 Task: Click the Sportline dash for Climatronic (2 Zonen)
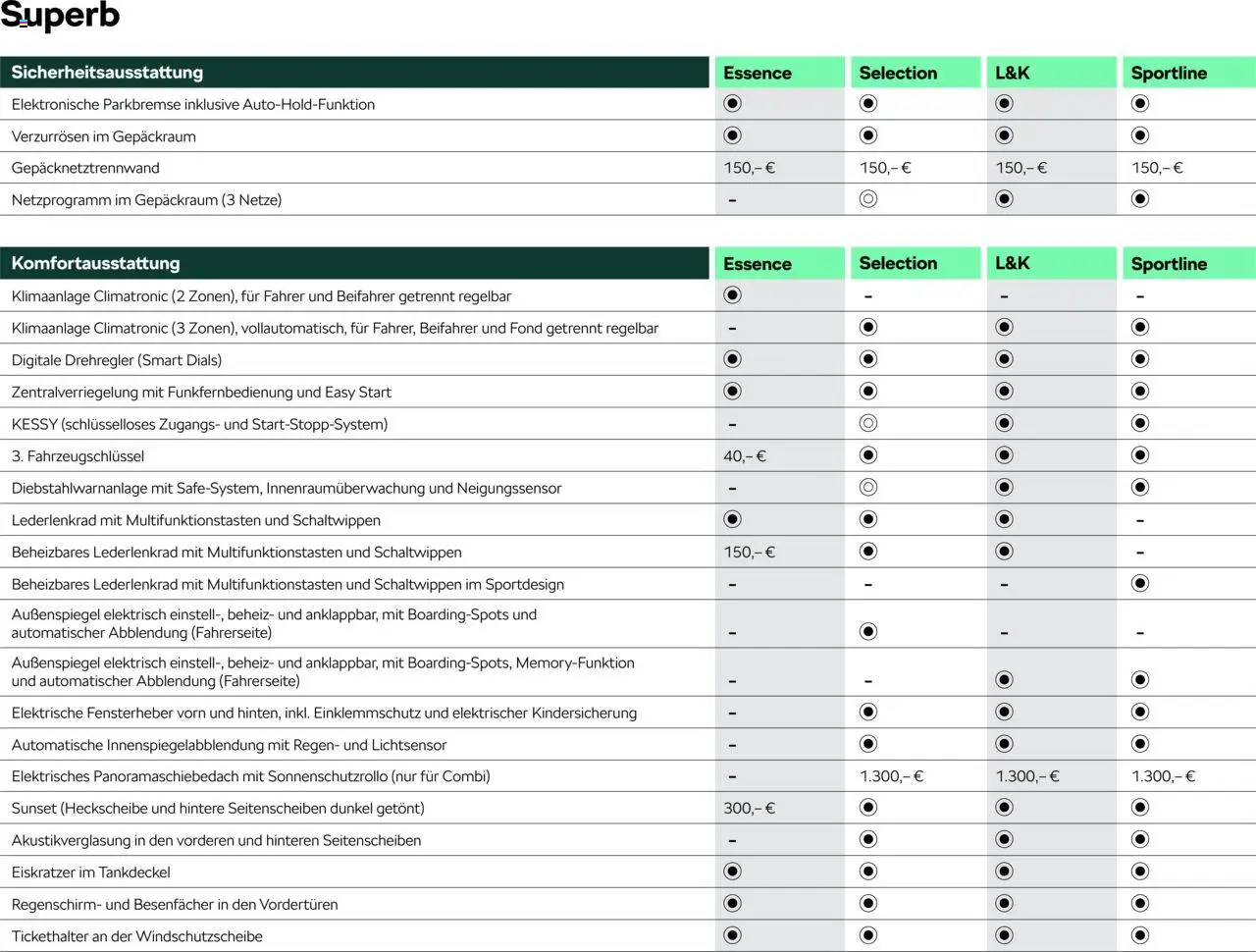coord(1140,296)
